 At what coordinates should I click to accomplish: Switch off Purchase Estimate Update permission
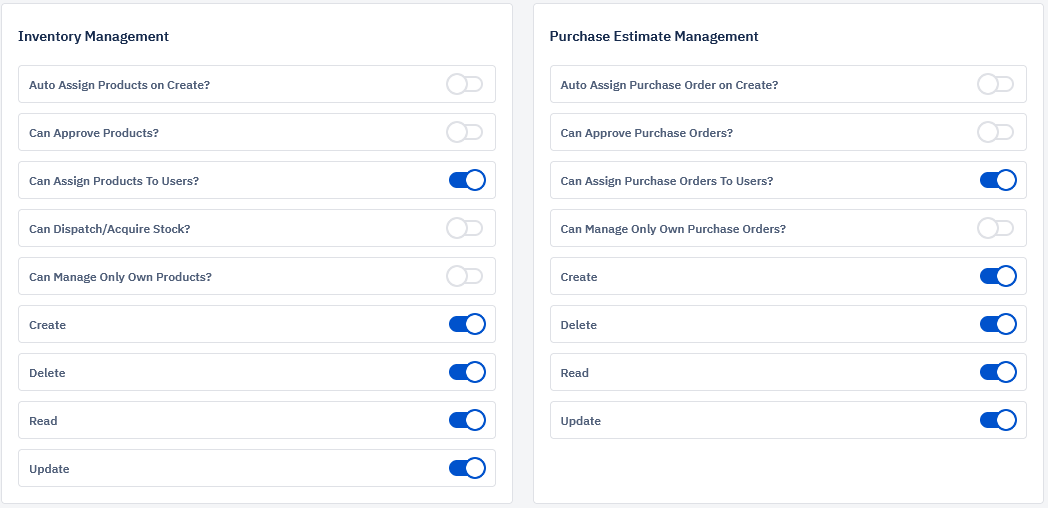999,420
